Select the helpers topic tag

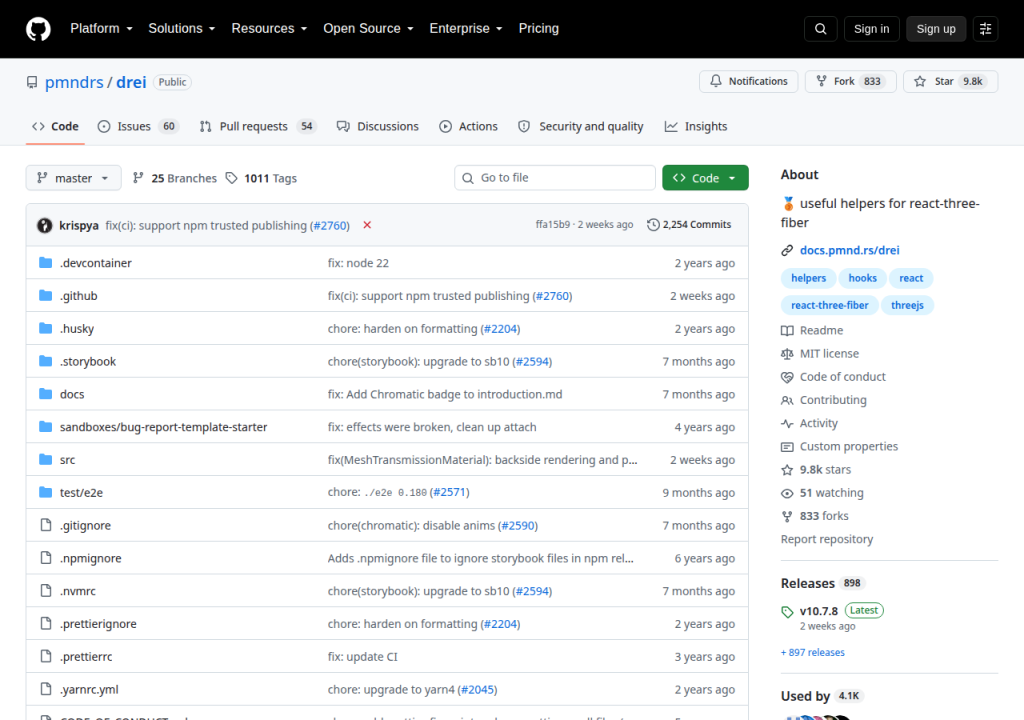[x=808, y=278]
